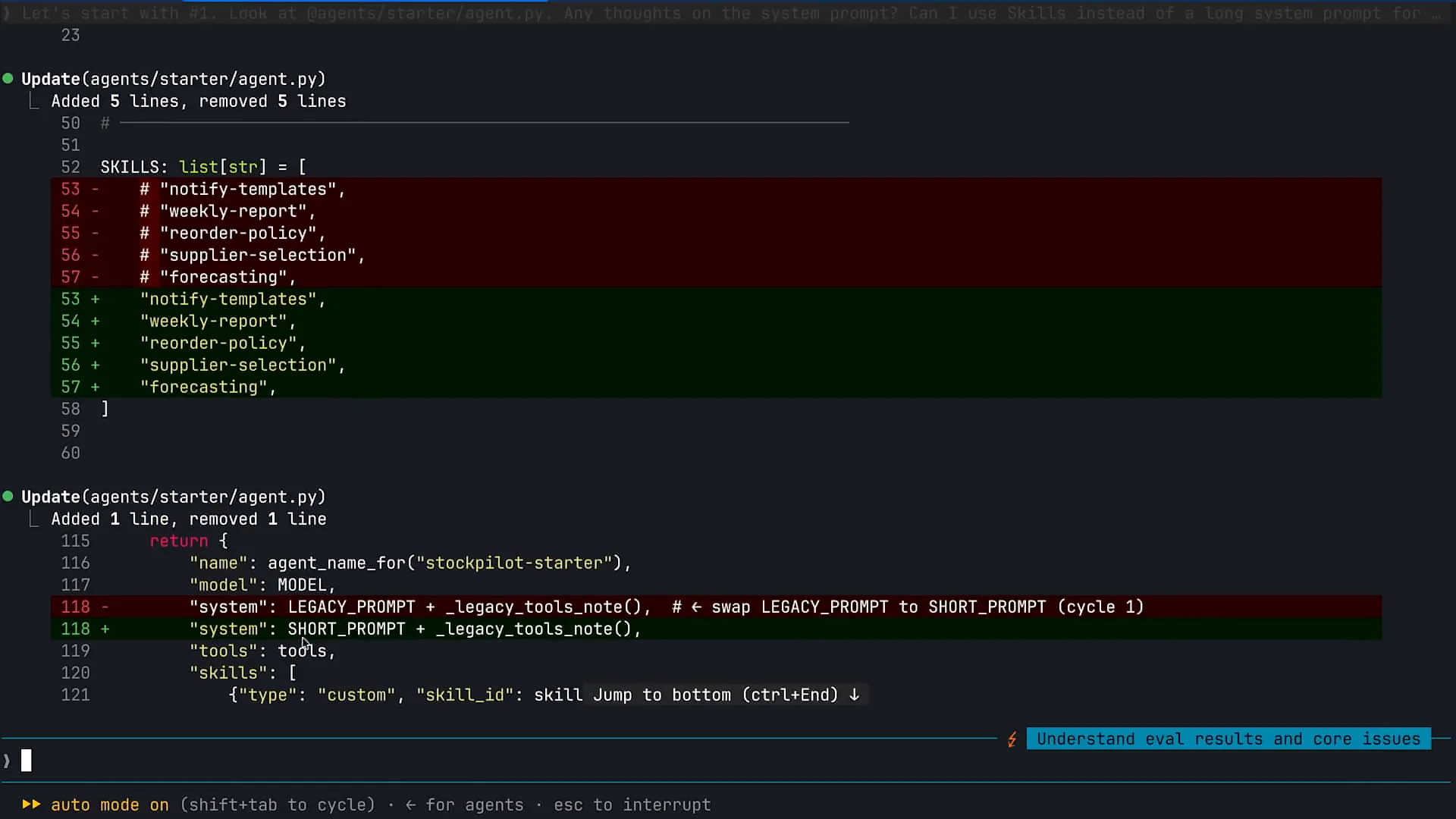Click the down arrow in Jump to bottom
1456x819 pixels.
click(x=855, y=695)
